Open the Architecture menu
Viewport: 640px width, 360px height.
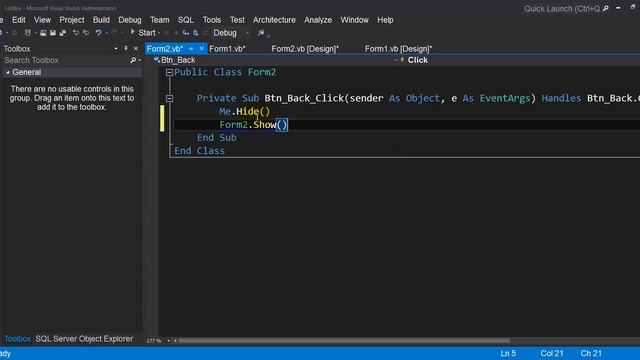click(x=274, y=20)
